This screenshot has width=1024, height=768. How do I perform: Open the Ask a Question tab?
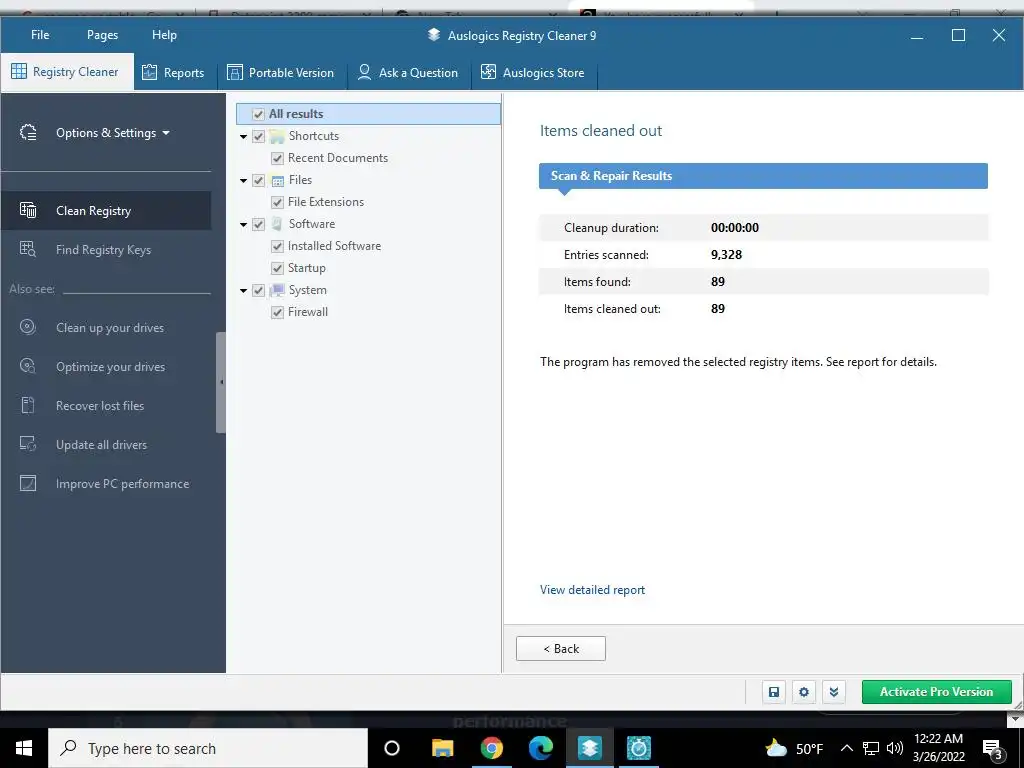(408, 72)
